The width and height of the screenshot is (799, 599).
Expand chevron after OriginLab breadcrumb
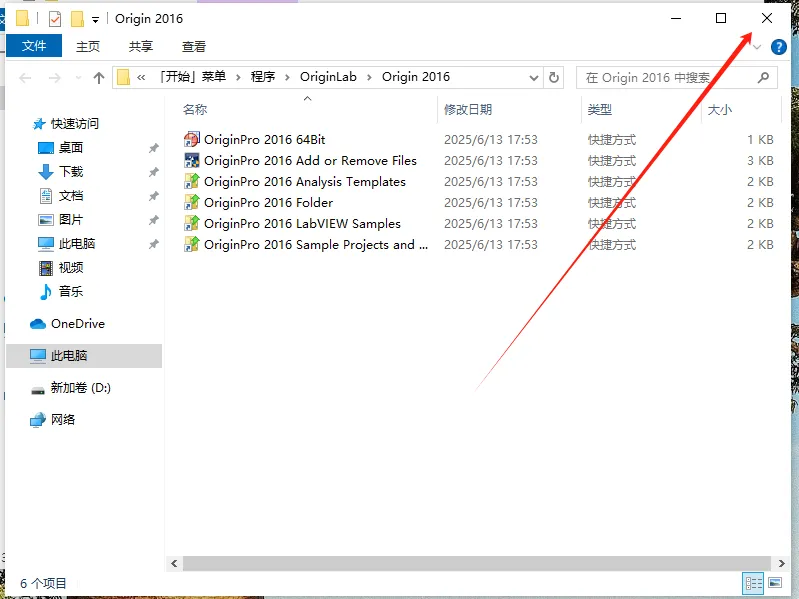(369, 77)
